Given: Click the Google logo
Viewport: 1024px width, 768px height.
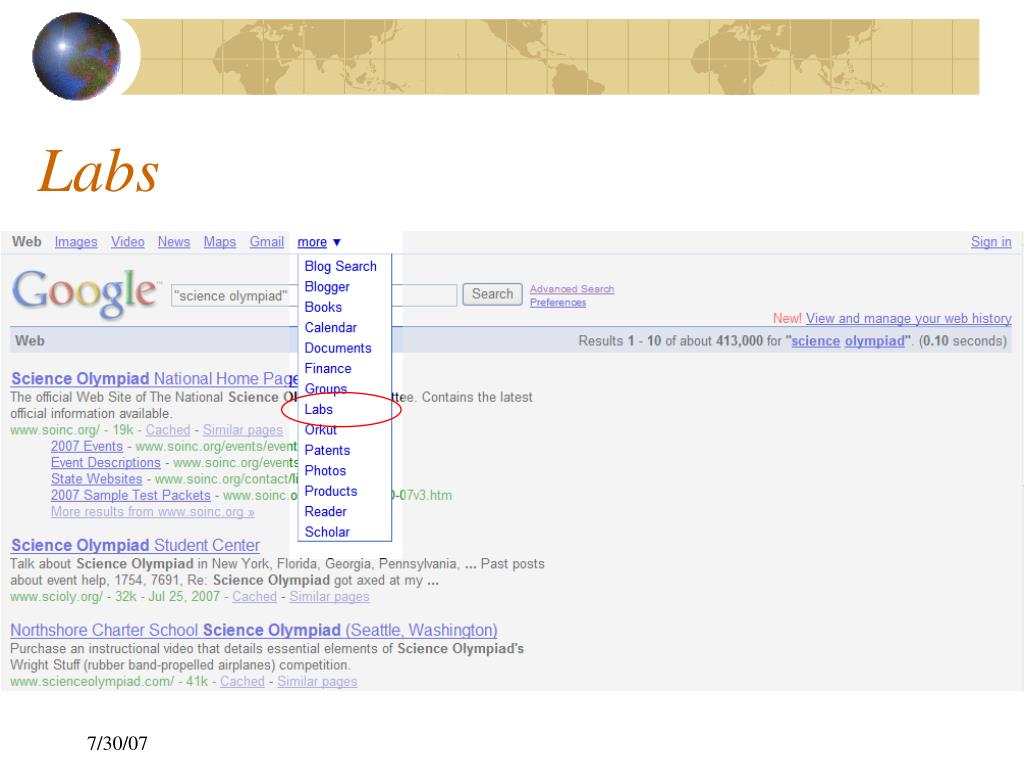Looking at the screenshot, I should pos(85,293).
